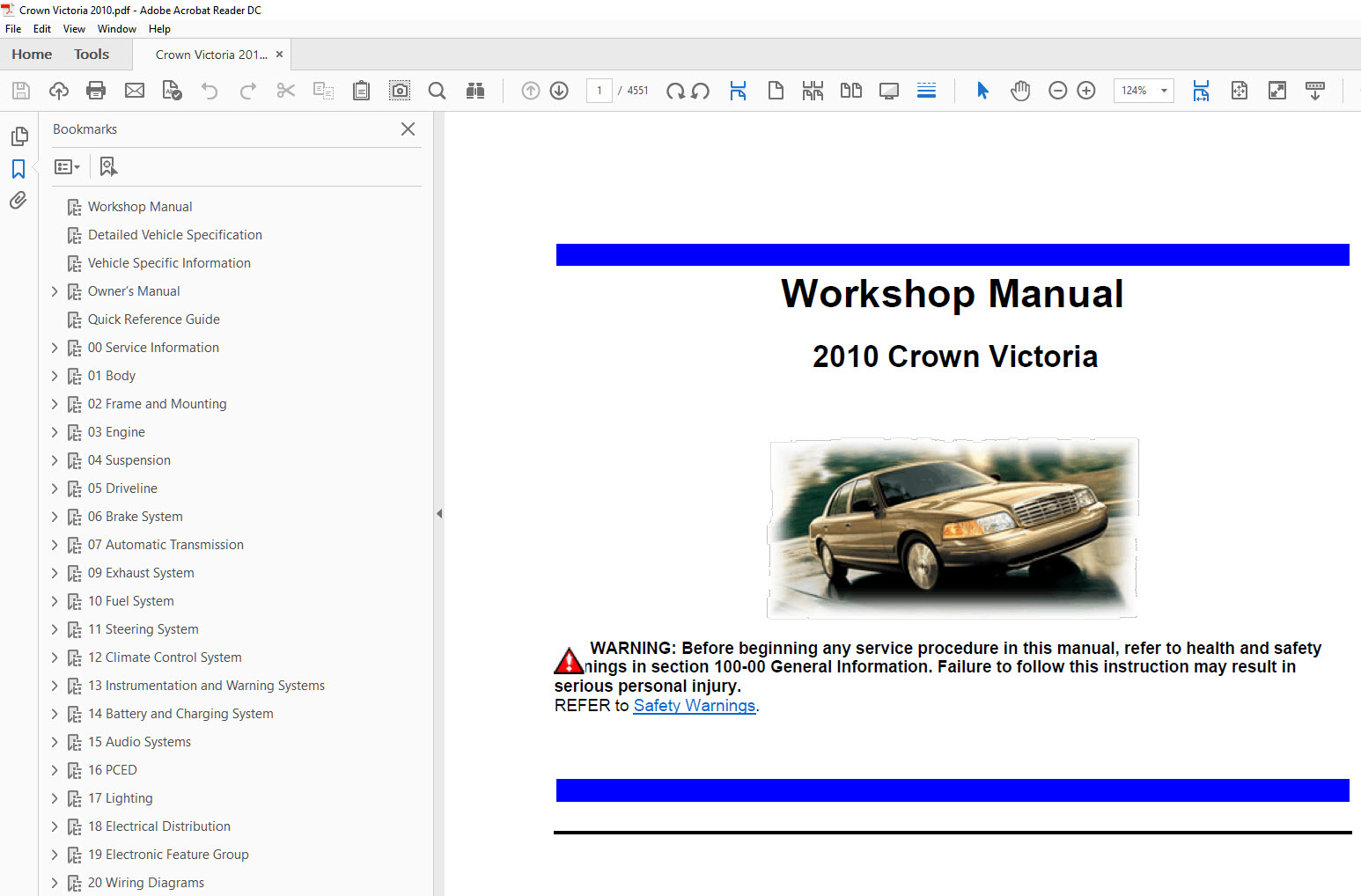Open the View menu
1361x896 pixels.
tap(74, 29)
